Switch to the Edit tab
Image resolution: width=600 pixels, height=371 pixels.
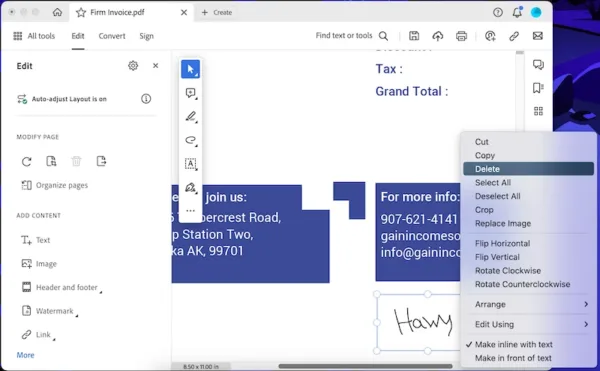(x=78, y=36)
